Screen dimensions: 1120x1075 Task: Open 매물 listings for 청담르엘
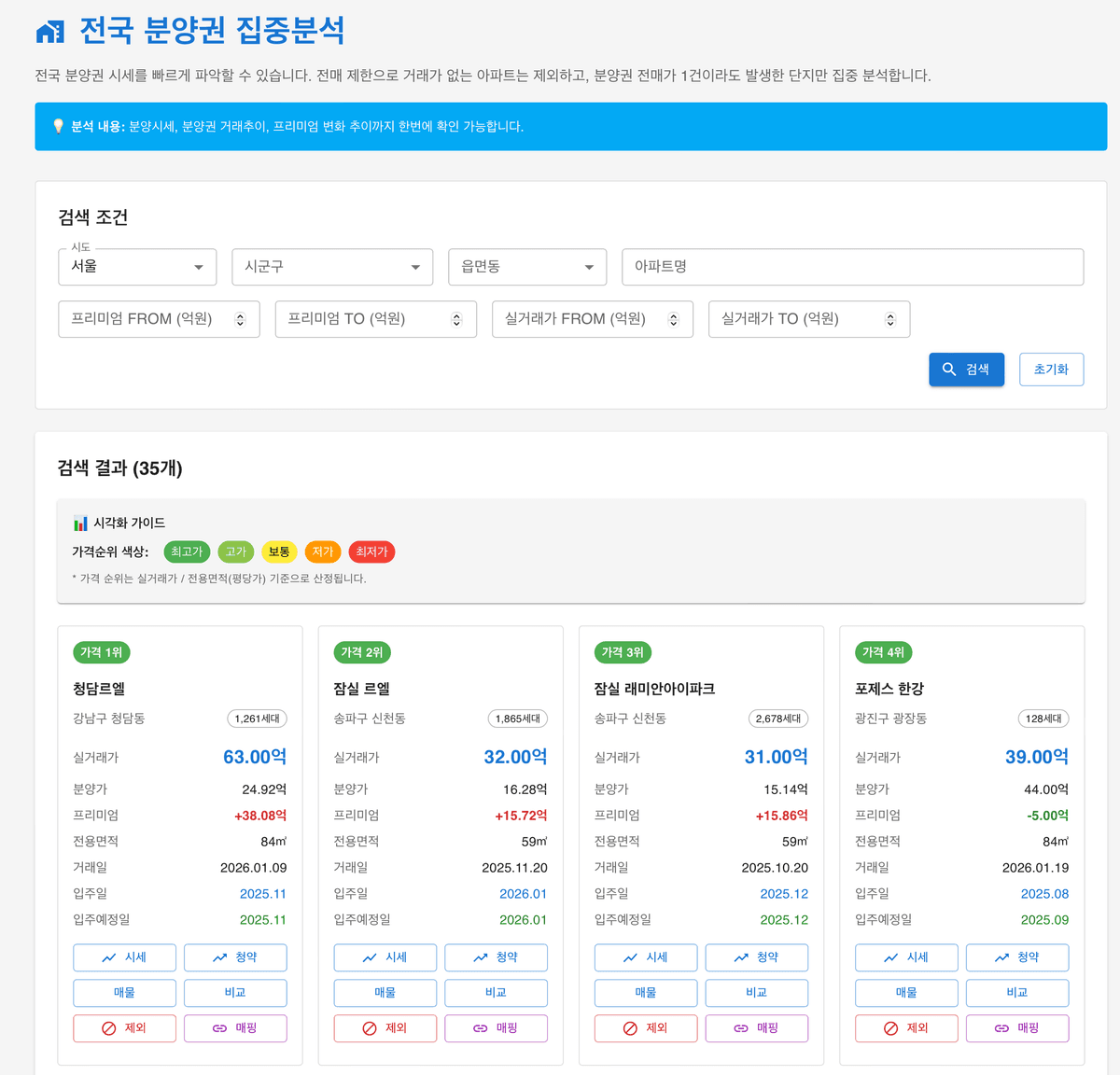pyautogui.click(x=124, y=992)
